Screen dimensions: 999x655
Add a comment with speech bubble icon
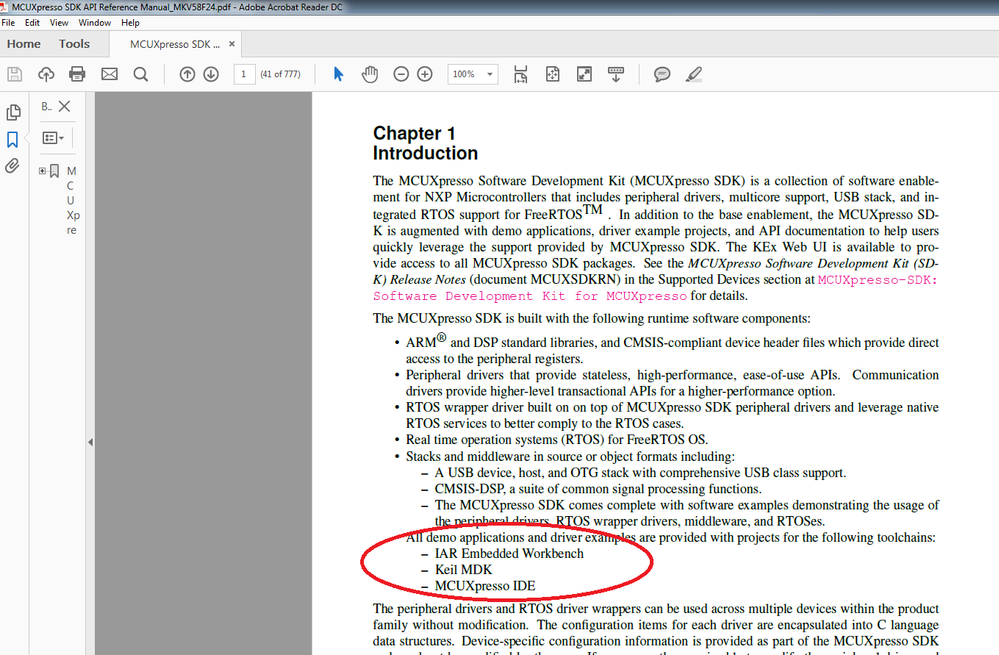tap(662, 75)
